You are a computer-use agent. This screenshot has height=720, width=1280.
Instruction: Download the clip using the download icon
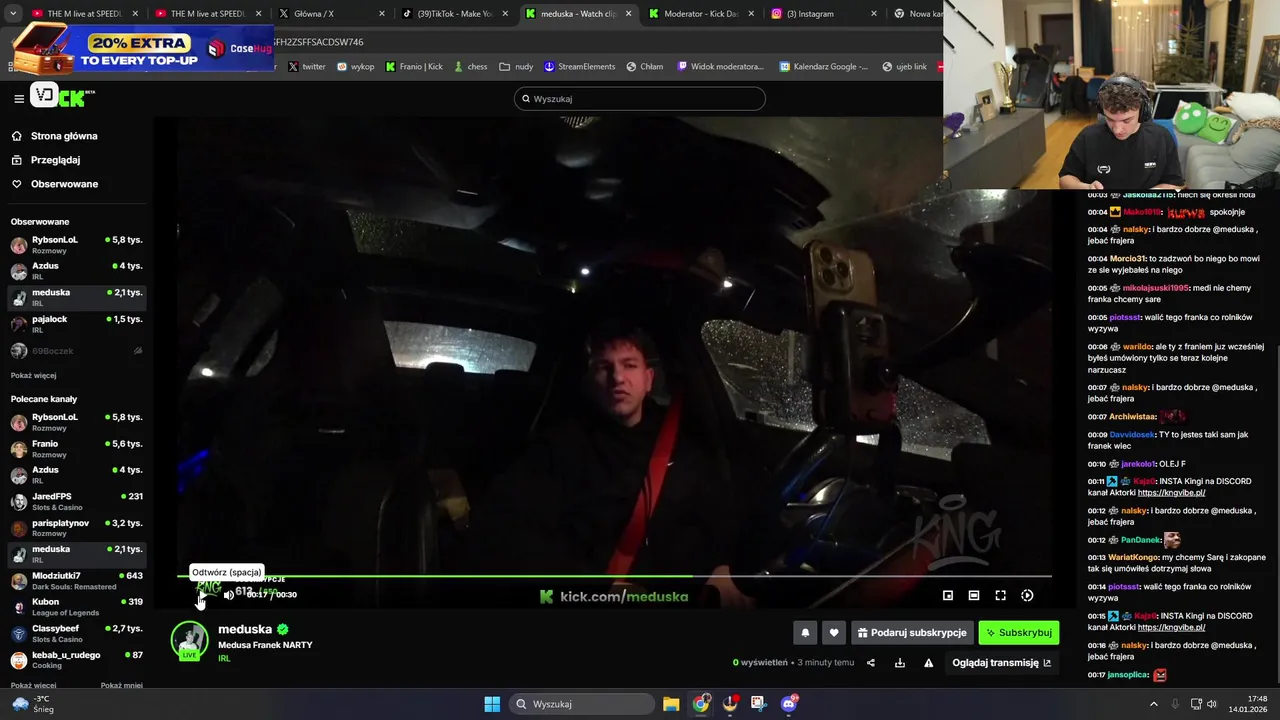pyautogui.click(x=899, y=662)
